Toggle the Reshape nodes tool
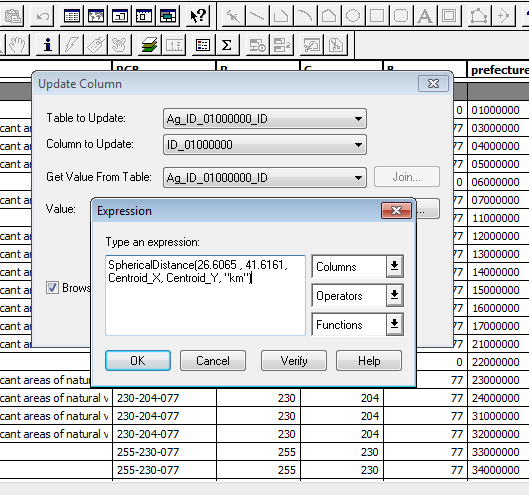Screen dimensions: 529x495 pos(479,16)
